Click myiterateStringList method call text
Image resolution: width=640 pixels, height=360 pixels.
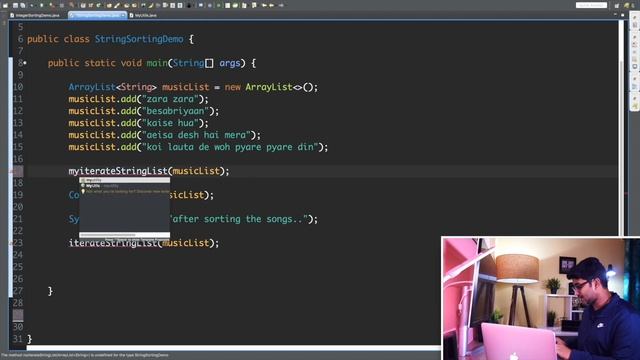click(118, 171)
